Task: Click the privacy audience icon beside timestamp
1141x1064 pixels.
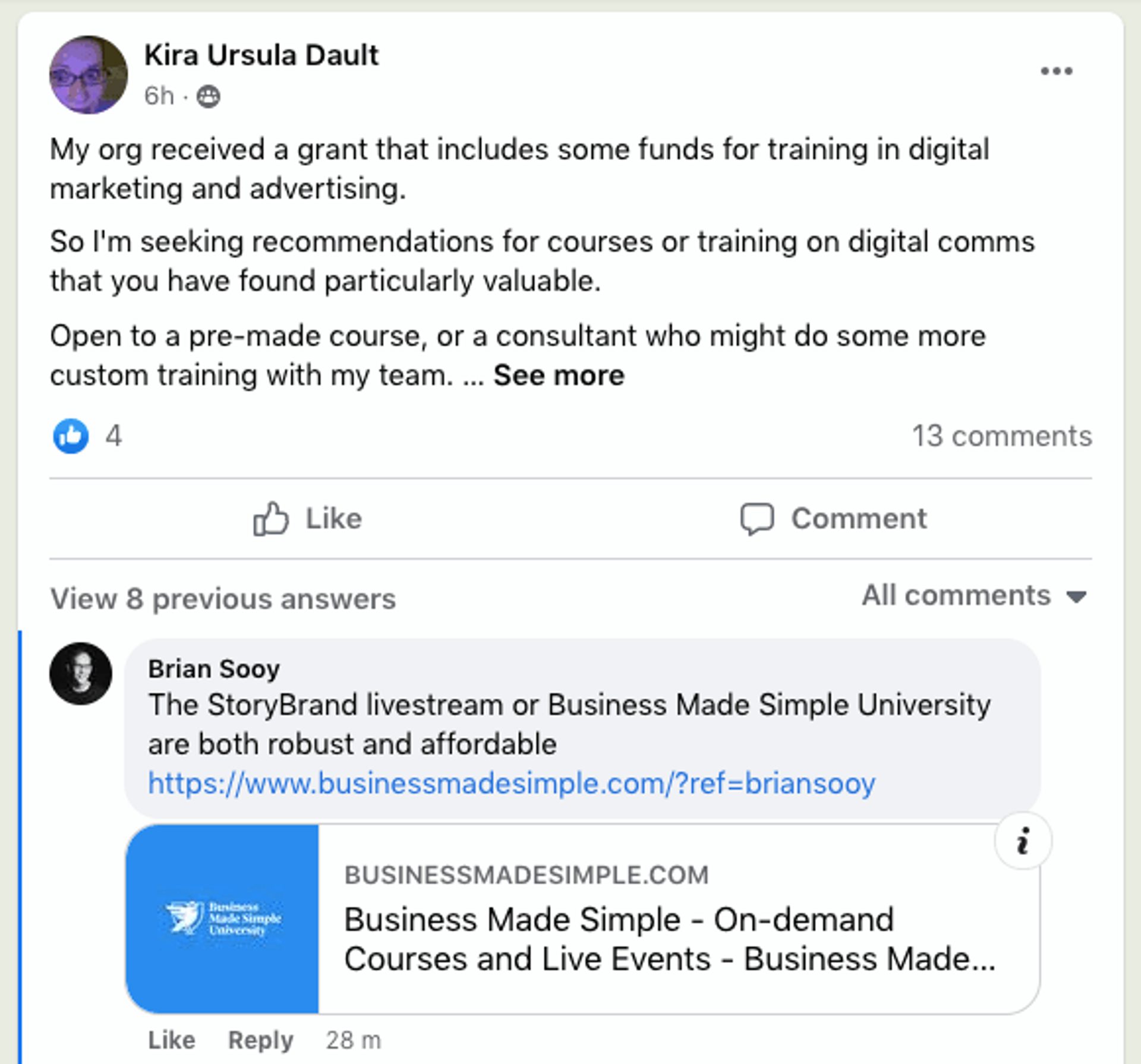Action: tap(208, 96)
